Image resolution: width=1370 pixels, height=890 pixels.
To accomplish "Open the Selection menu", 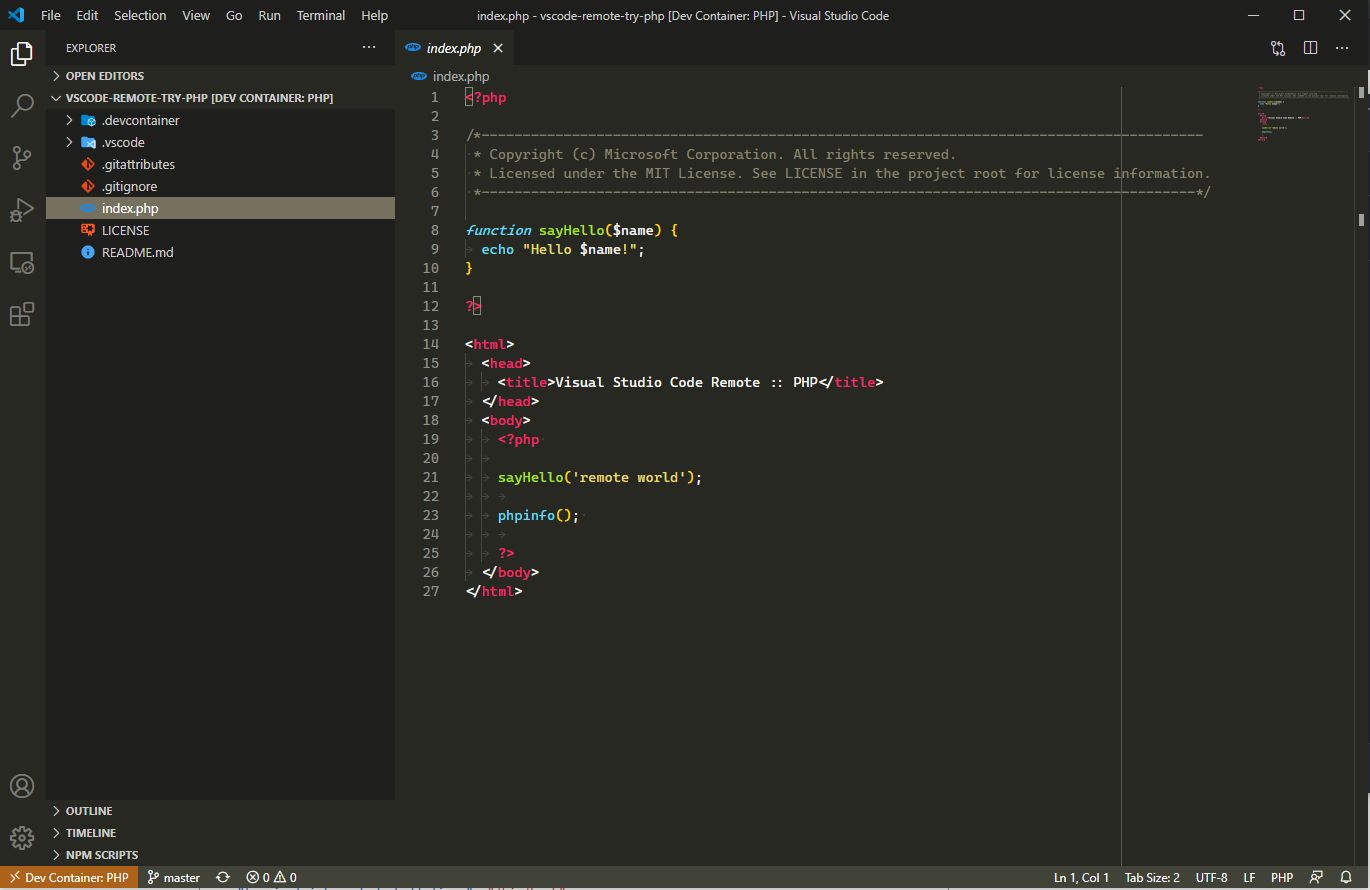I will 140,15.
